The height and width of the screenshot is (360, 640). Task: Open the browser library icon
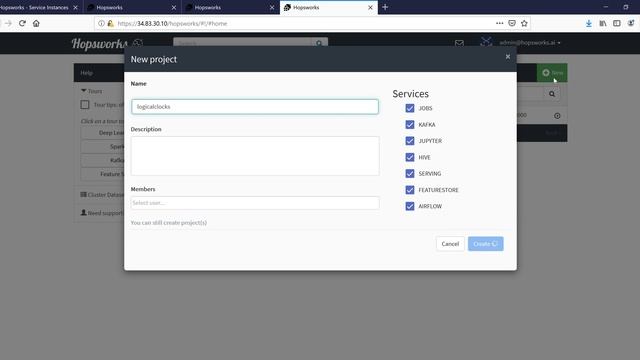(x=603, y=23)
